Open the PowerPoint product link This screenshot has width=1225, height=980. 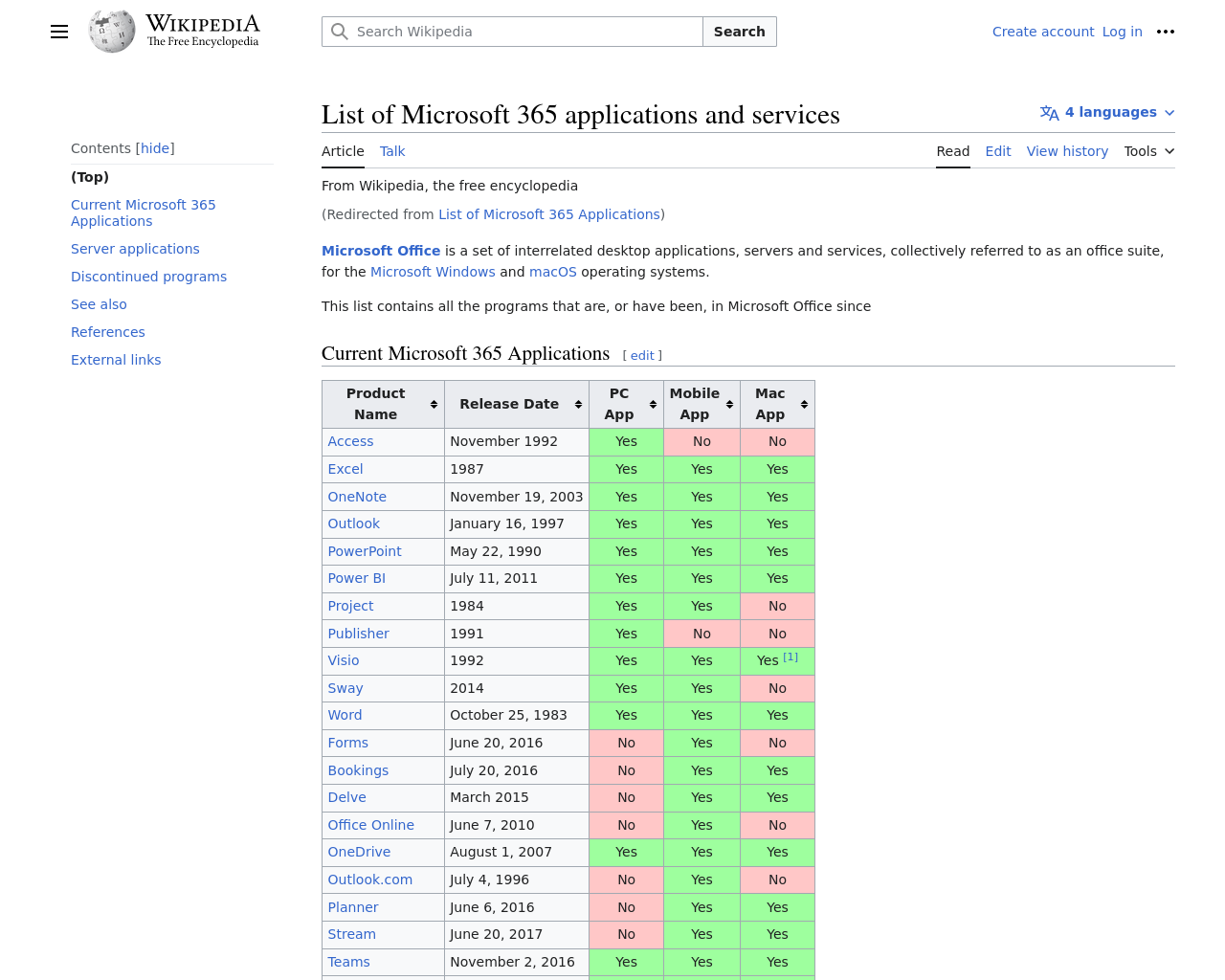pos(365,551)
